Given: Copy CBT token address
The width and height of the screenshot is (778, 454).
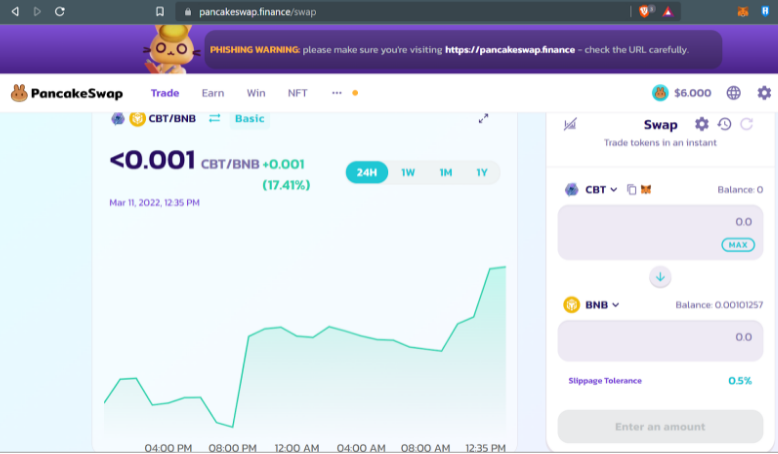Looking at the screenshot, I should pyautogui.click(x=631, y=190).
